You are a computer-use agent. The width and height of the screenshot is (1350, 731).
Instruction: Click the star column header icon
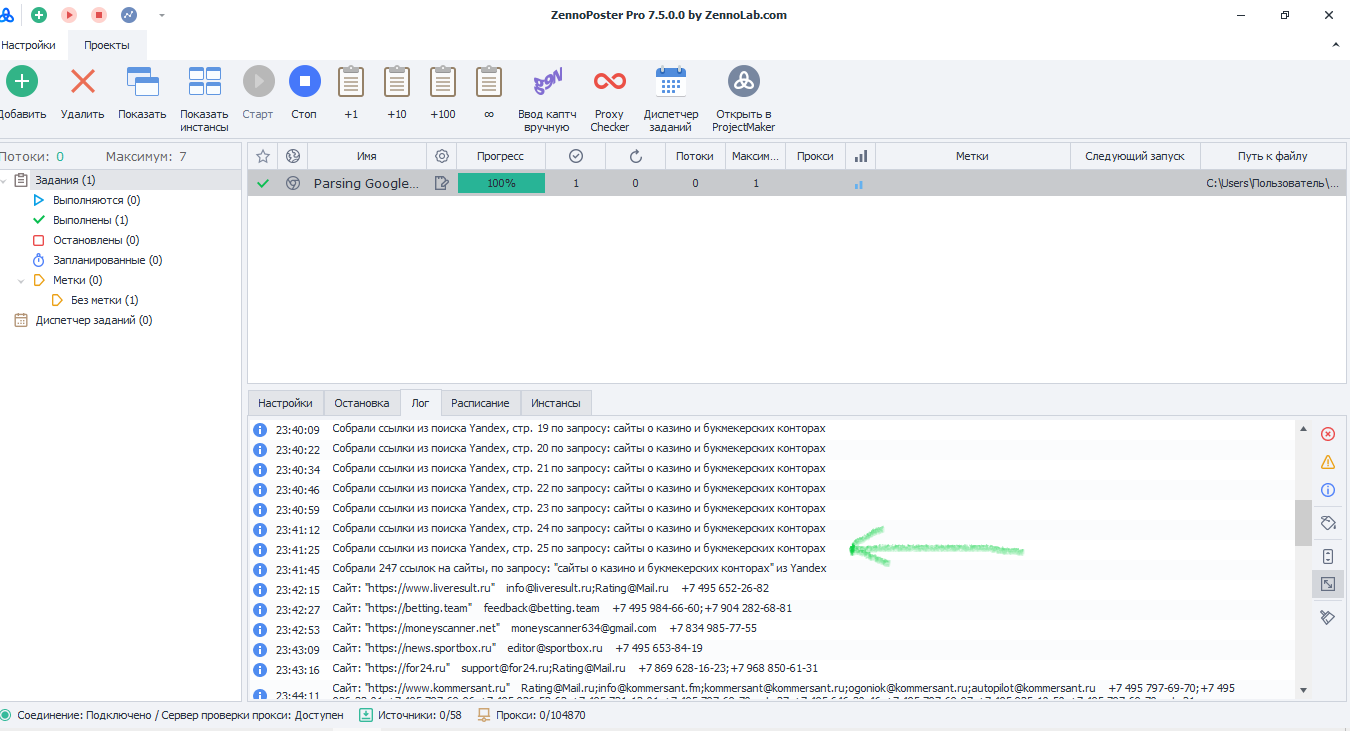pyautogui.click(x=263, y=156)
